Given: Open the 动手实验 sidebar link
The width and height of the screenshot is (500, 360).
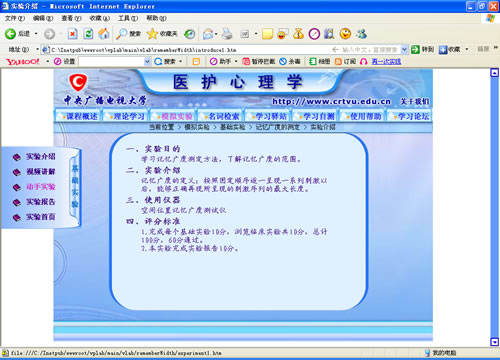Looking at the screenshot, I should pos(41,187).
